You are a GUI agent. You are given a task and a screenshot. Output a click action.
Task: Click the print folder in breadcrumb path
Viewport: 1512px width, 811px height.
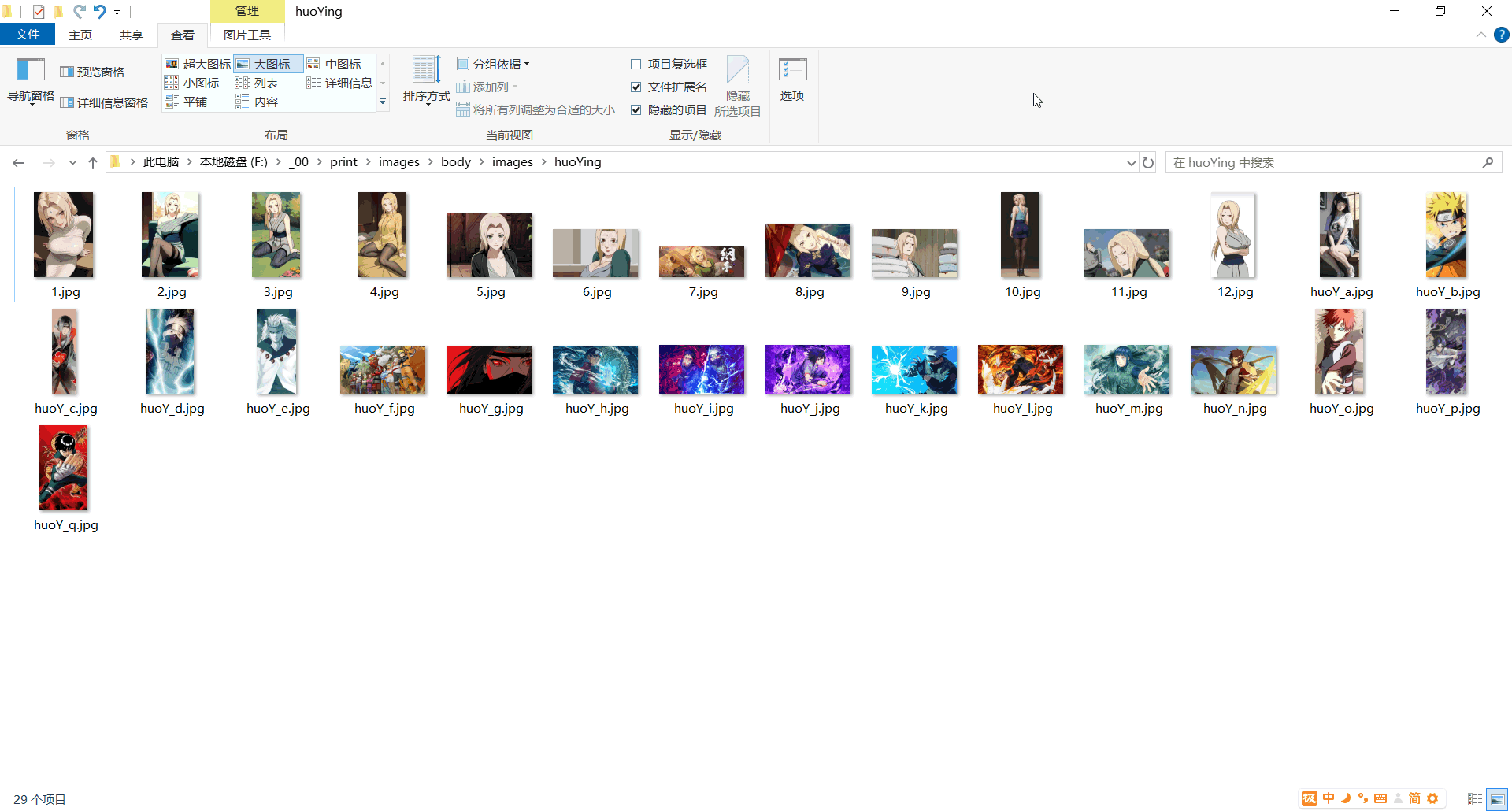point(343,162)
